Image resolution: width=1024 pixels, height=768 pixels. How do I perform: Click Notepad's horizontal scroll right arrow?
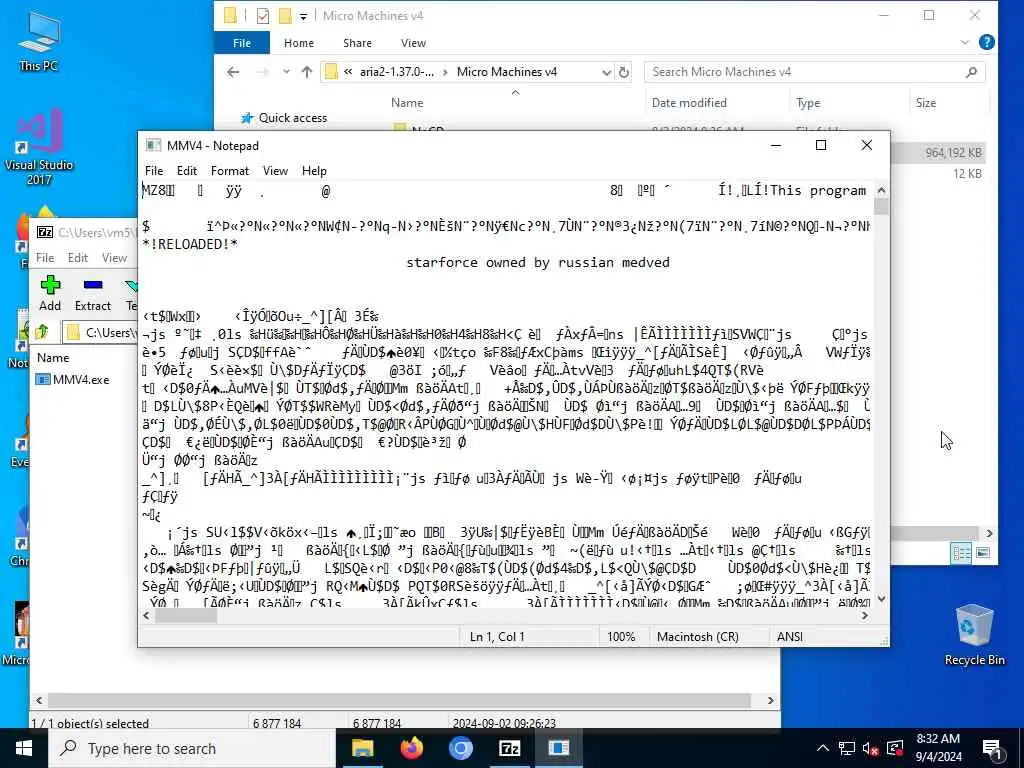pos(865,615)
